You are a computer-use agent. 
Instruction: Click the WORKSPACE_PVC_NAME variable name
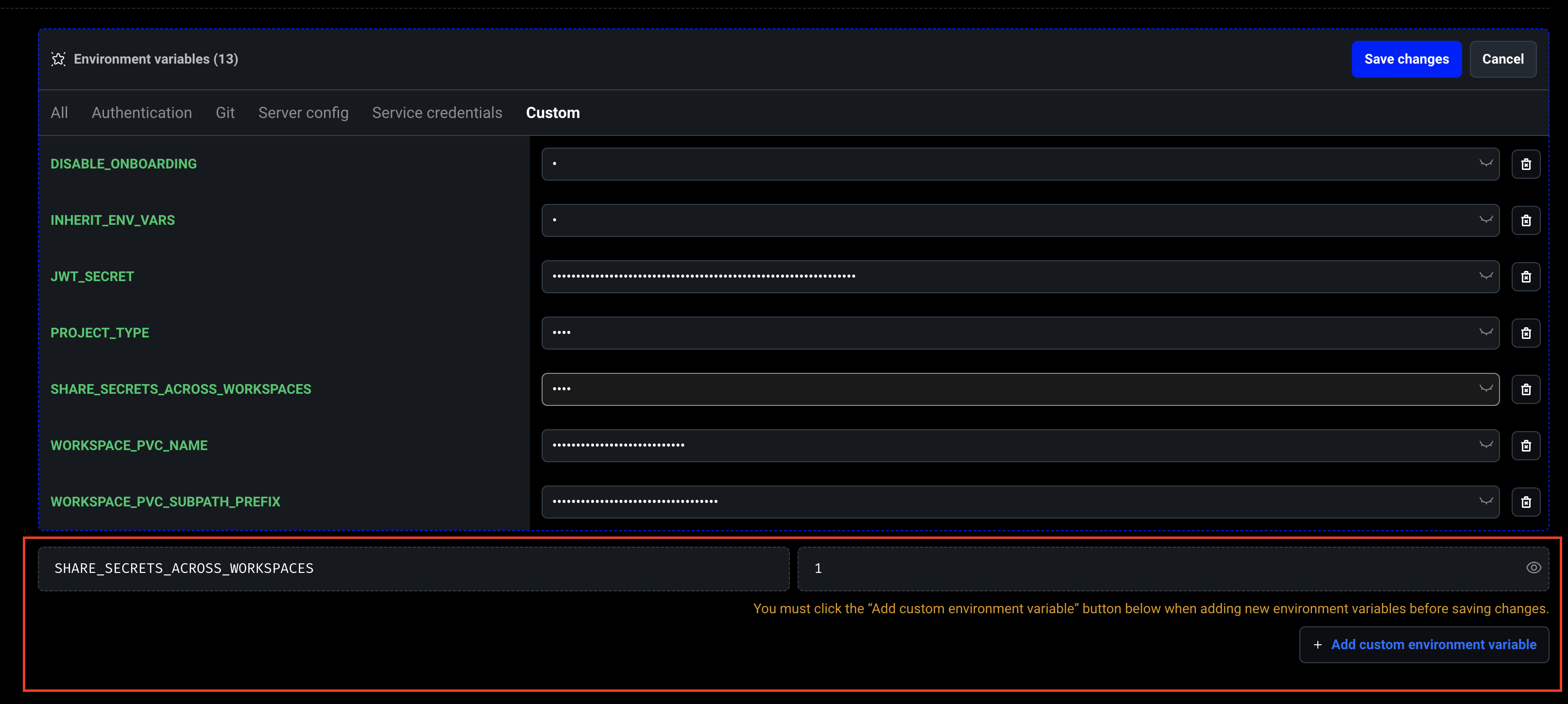[x=129, y=445]
